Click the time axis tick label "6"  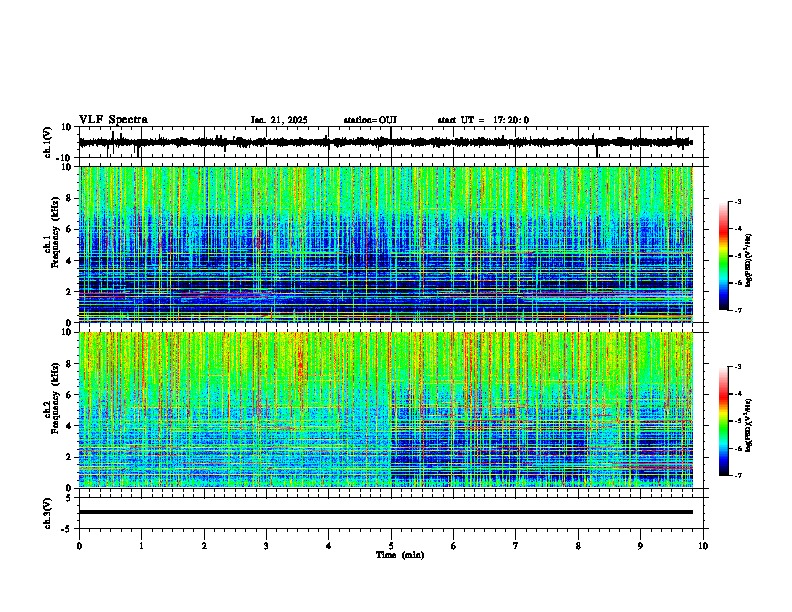[x=454, y=546]
